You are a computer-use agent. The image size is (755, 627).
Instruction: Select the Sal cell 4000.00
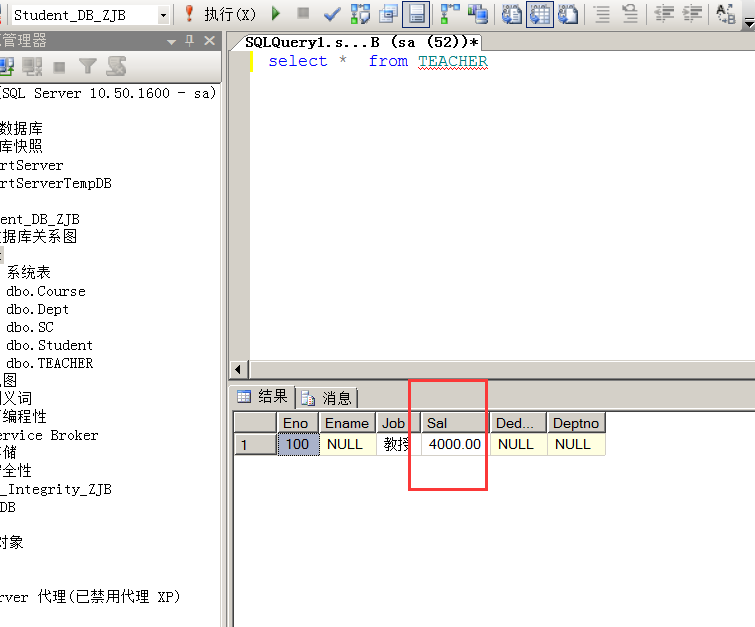click(455, 444)
